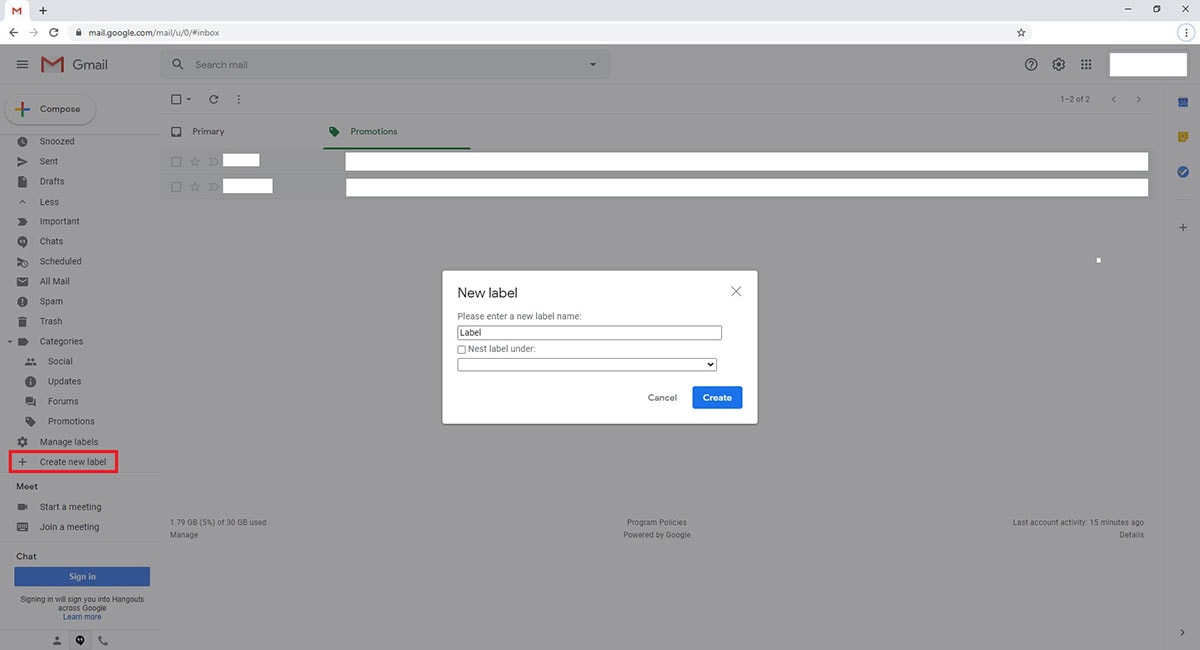Open the search options dropdown
This screenshot has height=650, width=1200.
coord(592,63)
